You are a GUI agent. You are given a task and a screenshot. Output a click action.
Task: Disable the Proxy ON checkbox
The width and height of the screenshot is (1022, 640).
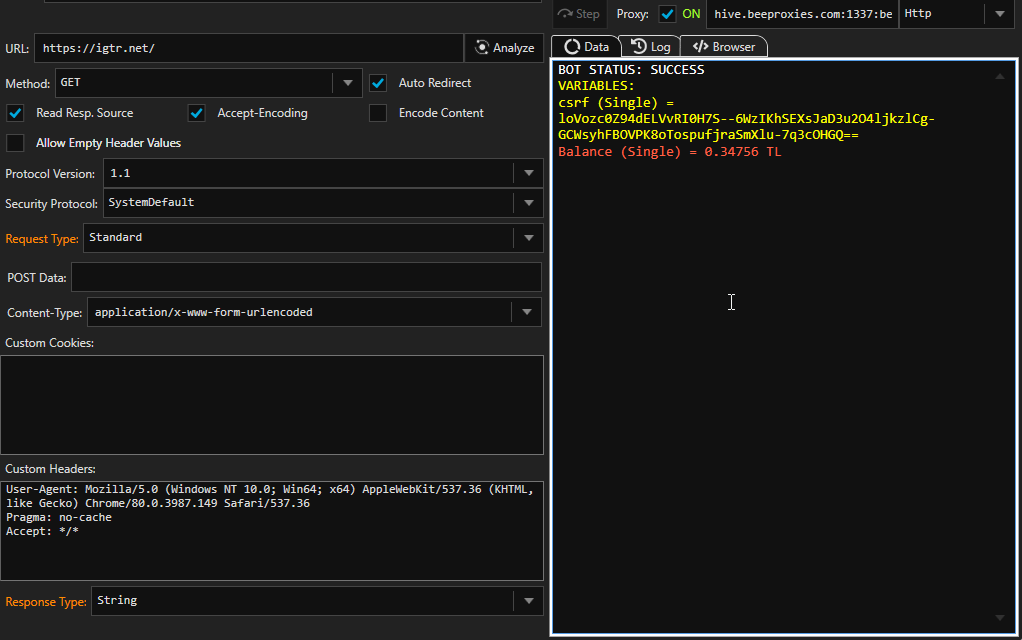pos(668,14)
